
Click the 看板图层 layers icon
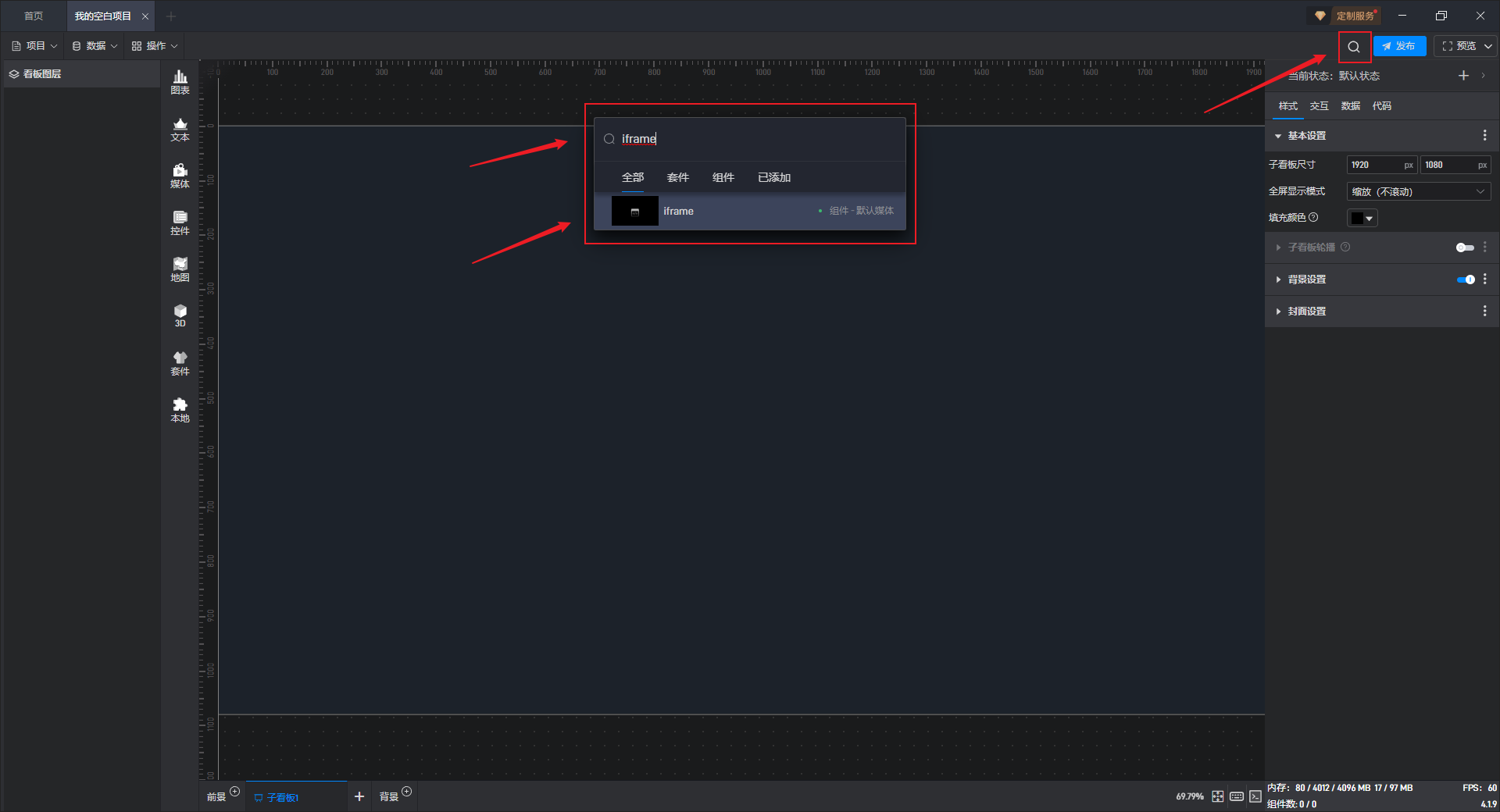14,74
